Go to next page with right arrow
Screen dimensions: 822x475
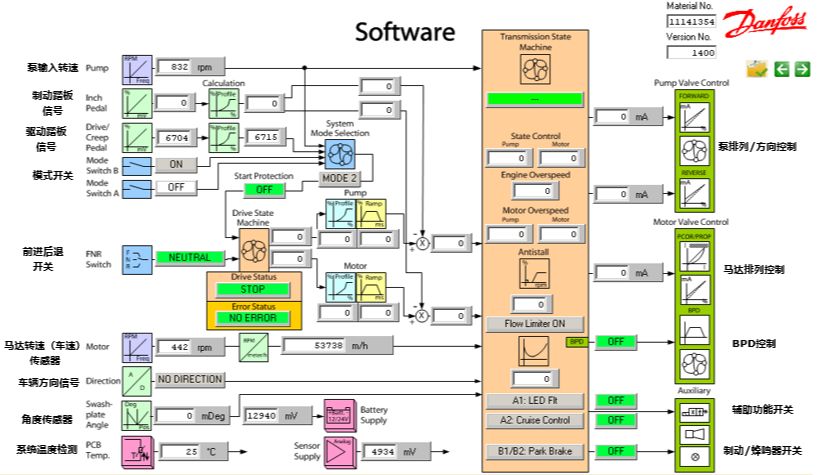pos(802,69)
